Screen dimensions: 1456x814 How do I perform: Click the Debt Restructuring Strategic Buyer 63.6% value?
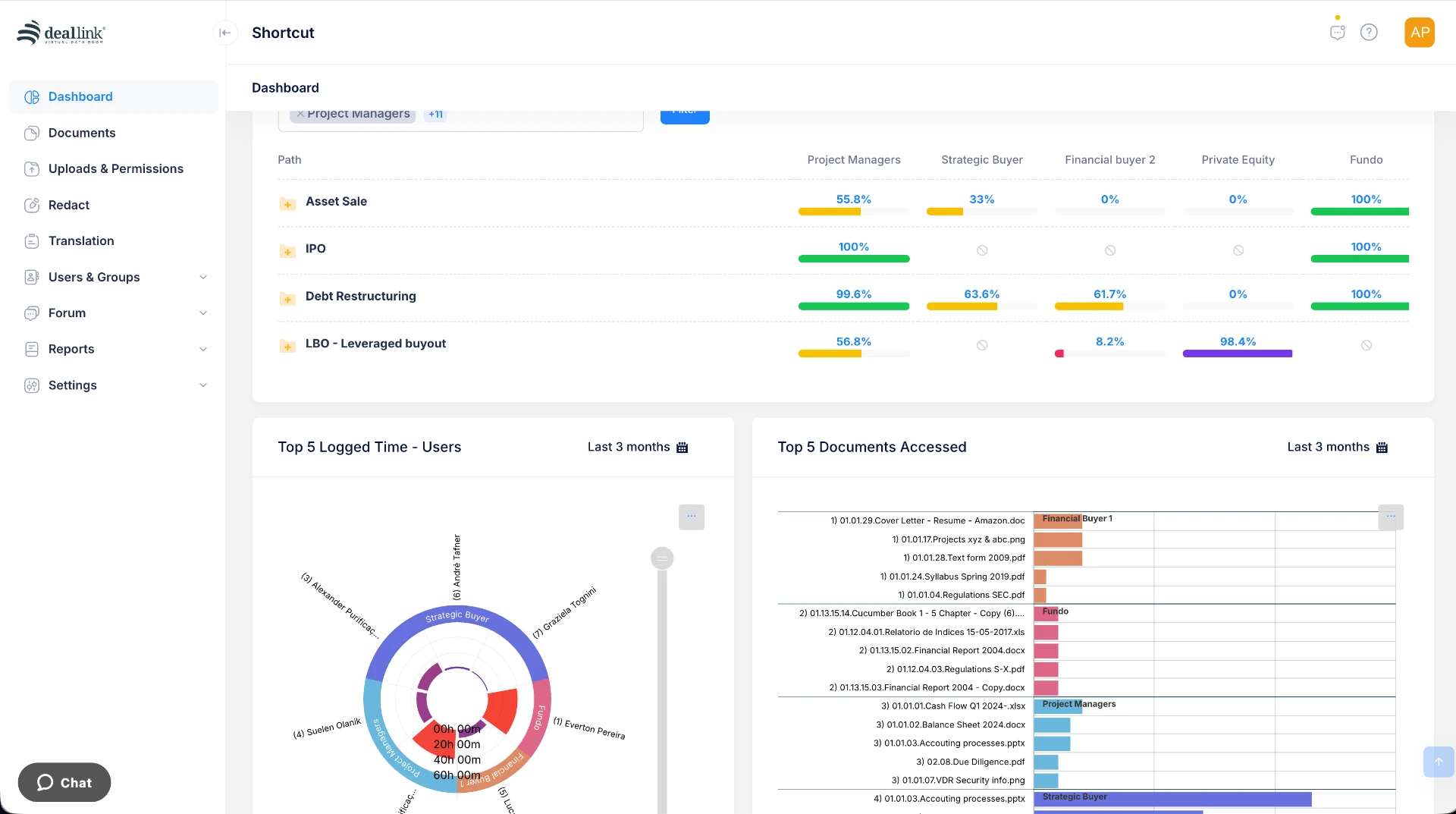pos(981,294)
